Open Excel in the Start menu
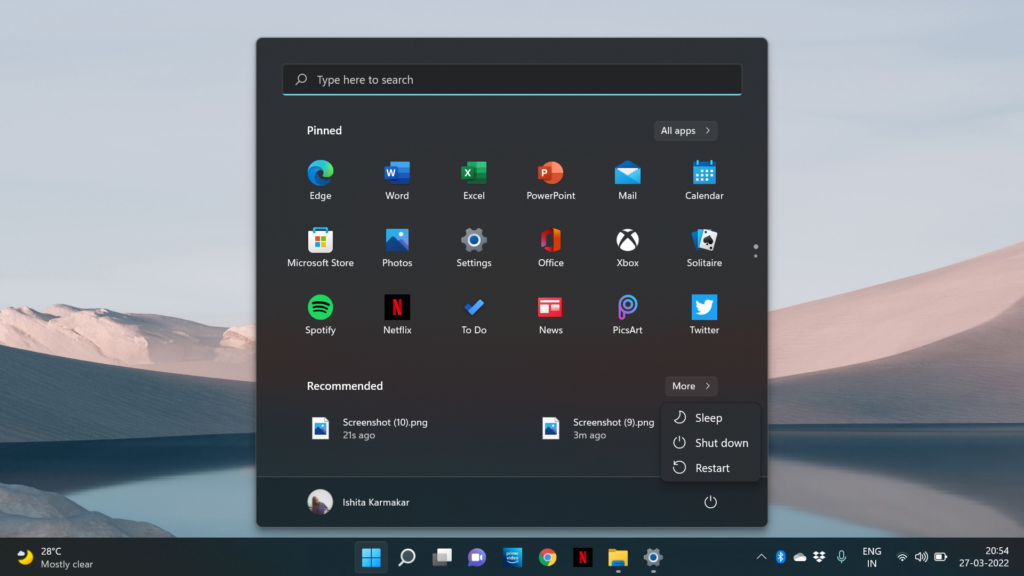The height and width of the screenshot is (576, 1024). (x=473, y=180)
